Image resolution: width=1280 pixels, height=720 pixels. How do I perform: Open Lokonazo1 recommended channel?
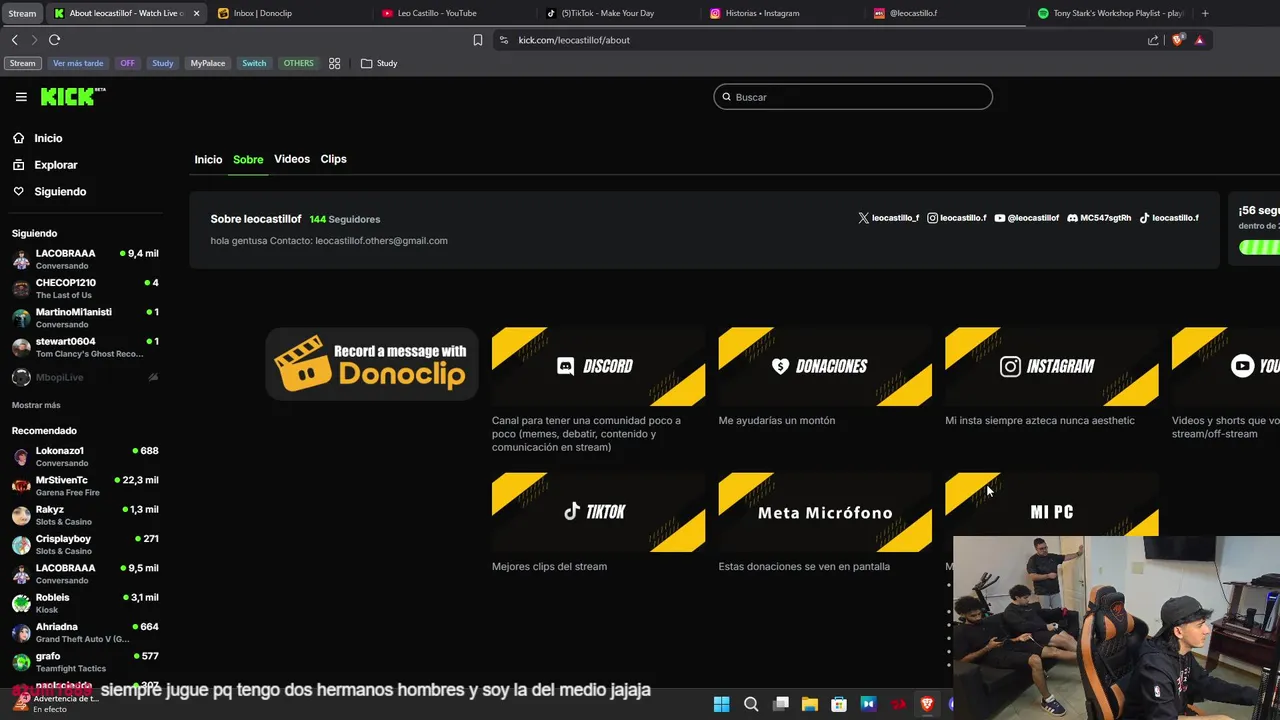pos(85,456)
